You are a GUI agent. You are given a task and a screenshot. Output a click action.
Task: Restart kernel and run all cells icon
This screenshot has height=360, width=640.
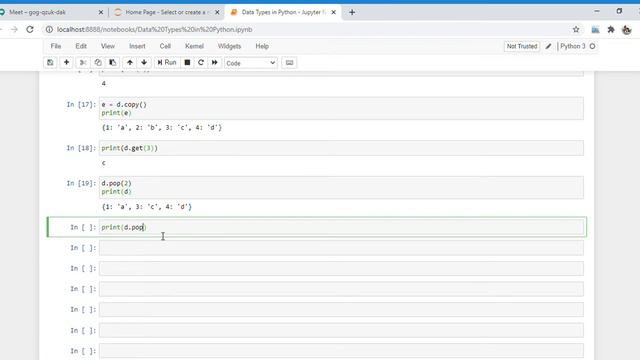click(215, 62)
